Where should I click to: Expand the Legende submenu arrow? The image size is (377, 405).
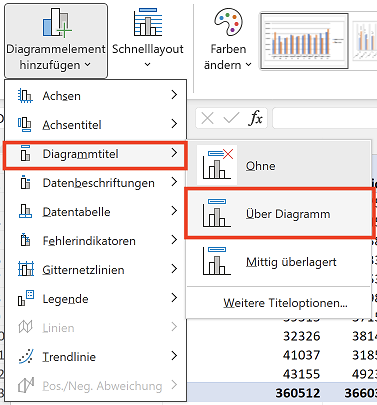tap(174, 298)
